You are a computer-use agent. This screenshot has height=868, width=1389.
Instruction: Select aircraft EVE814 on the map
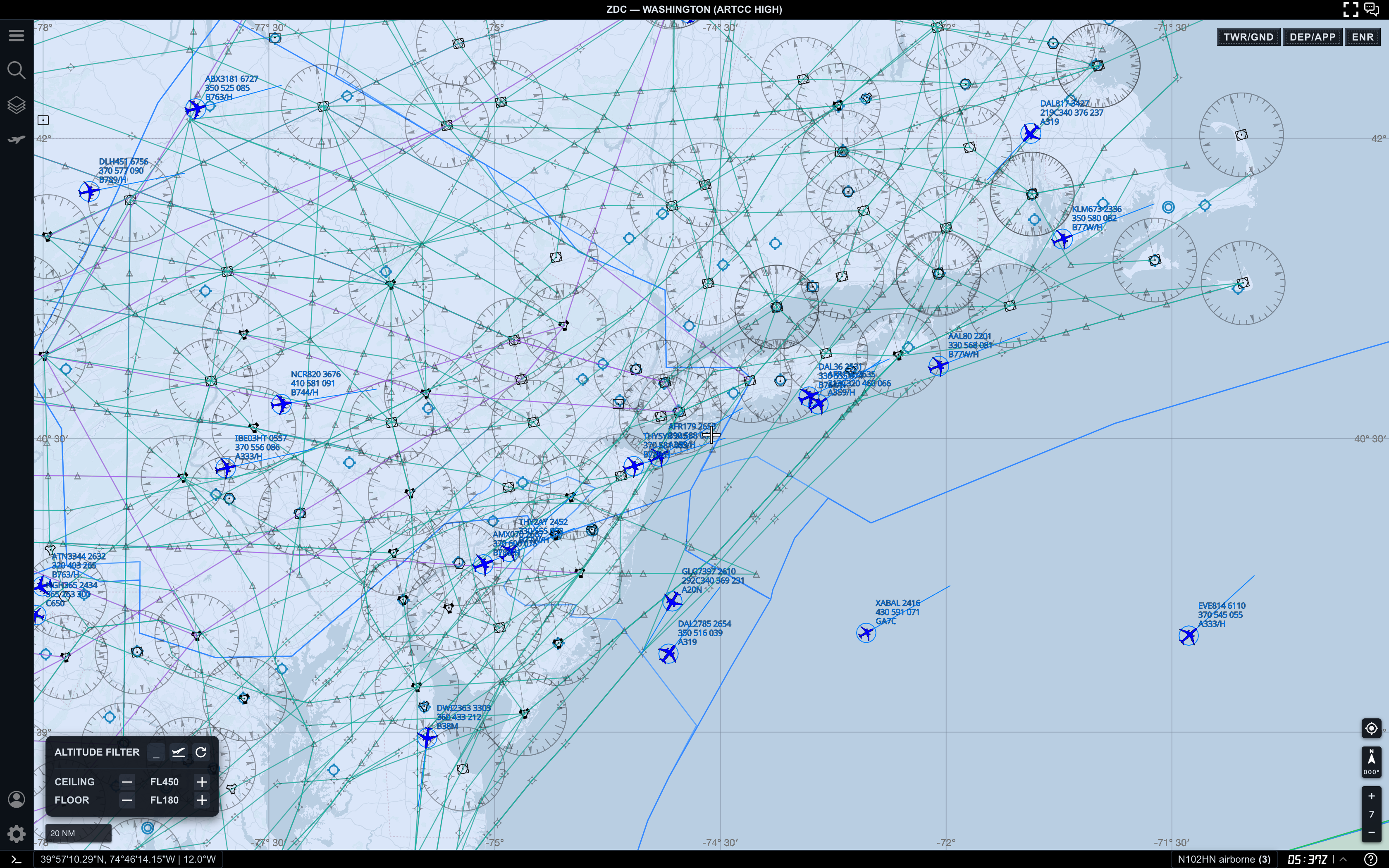coord(1188,636)
